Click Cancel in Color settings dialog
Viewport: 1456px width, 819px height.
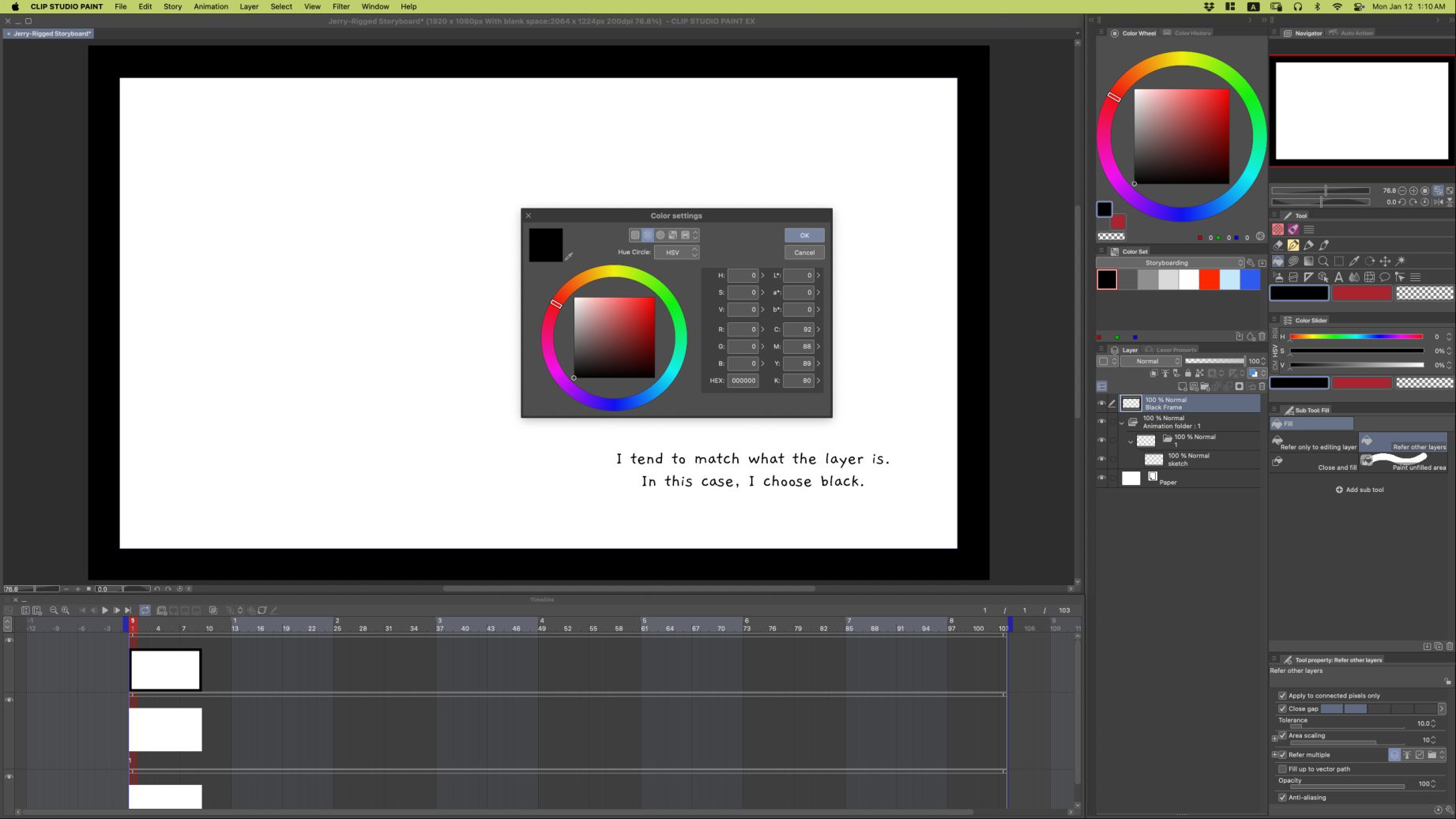pyautogui.click(x=804, y=253)
